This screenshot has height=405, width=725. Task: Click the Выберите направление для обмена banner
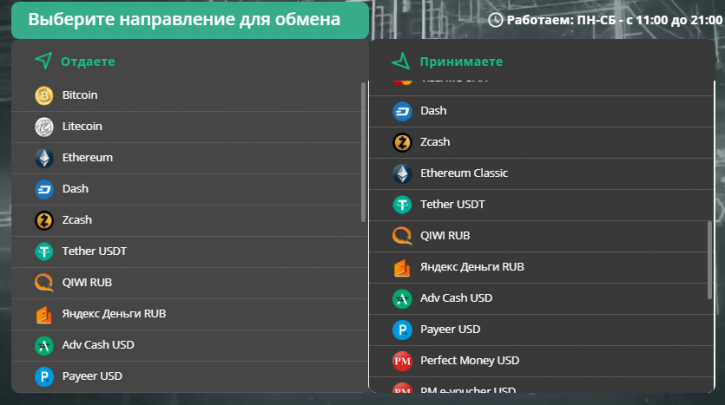(190, 20)
